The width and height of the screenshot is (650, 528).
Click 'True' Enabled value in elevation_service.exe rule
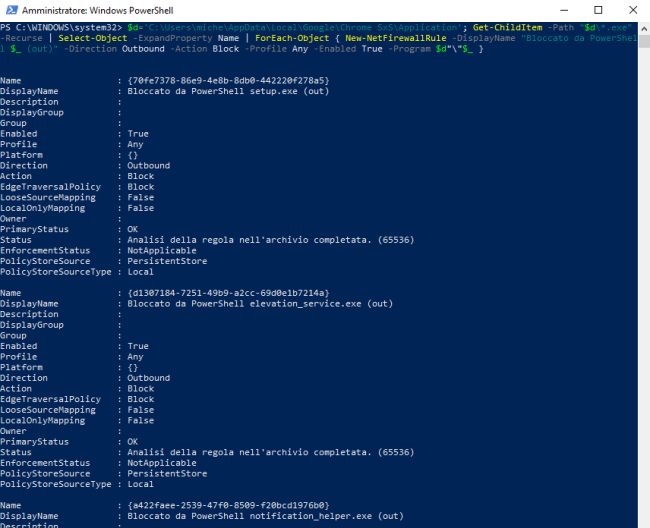pyautogui.click(x=138, y=346)
